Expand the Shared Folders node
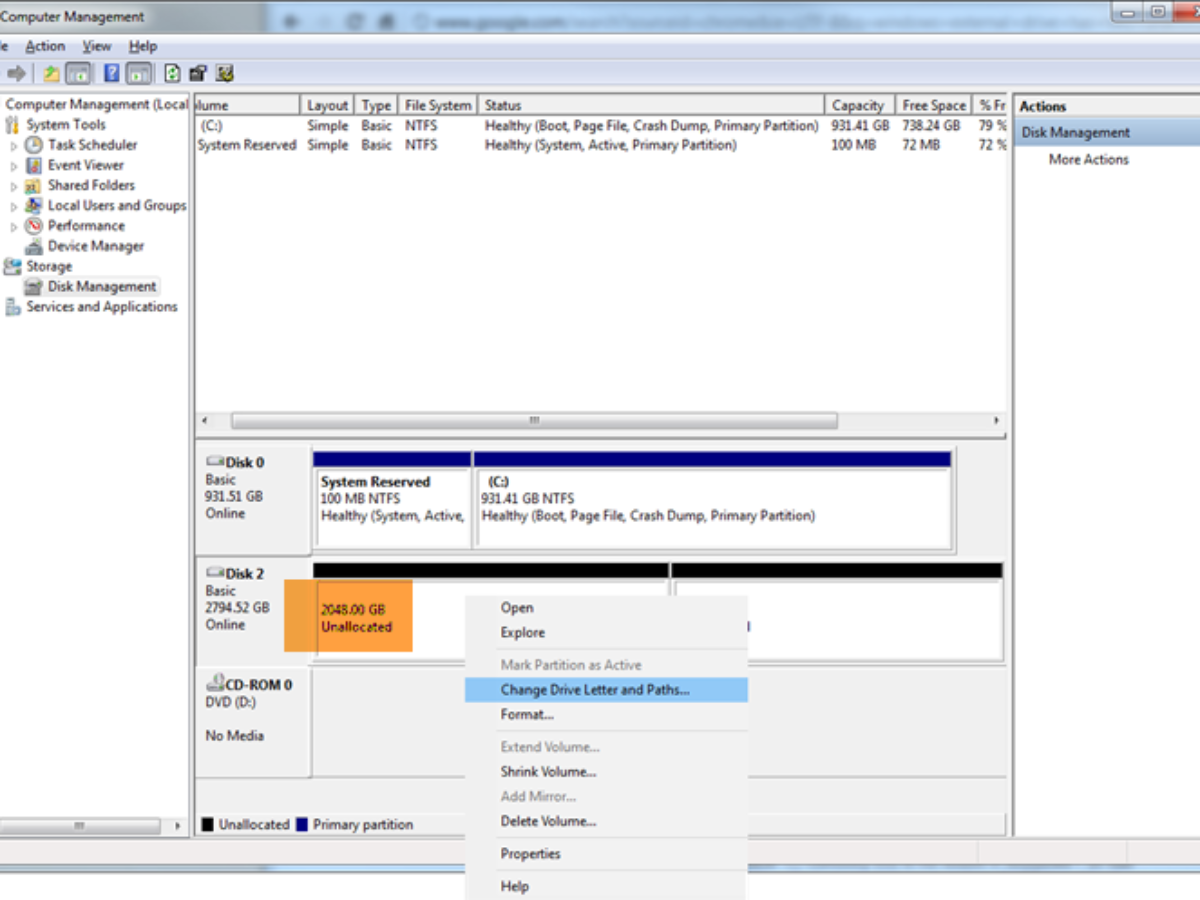1200x900 pixels. click(14, 185)
